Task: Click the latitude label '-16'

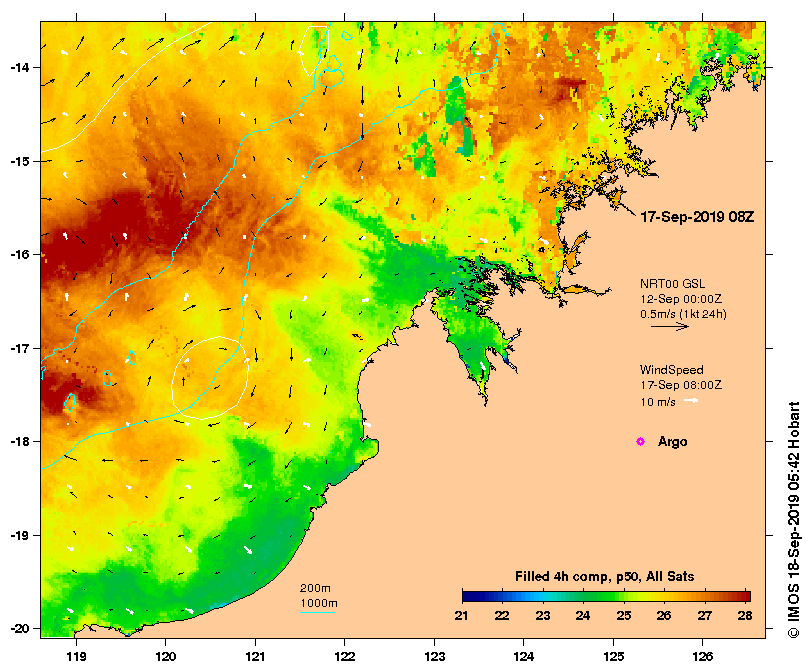Action: click(19, 254)
